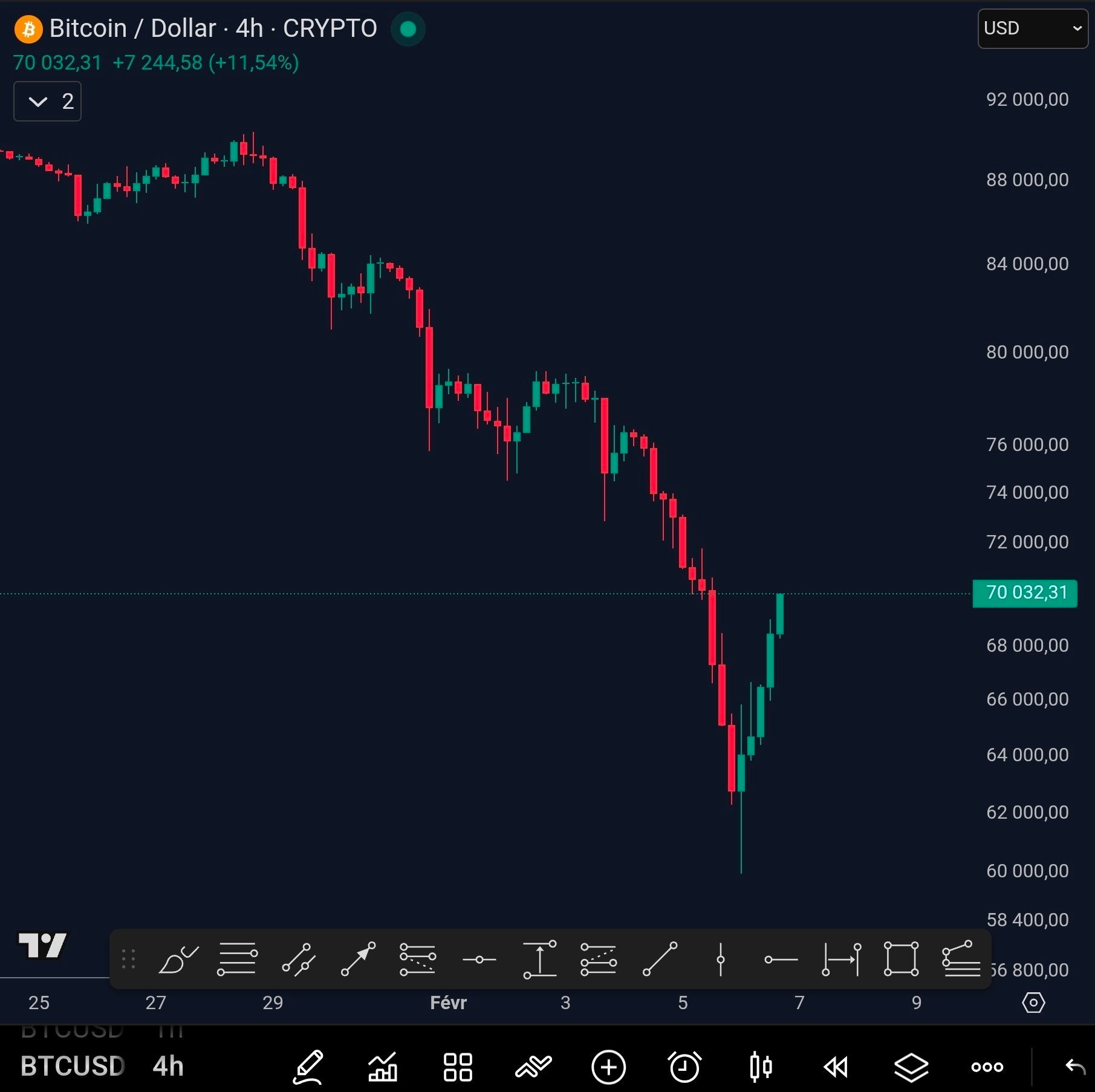
Task: Open the three-dots more menu
Action: pyautogui.click(x=987, y=1067)
